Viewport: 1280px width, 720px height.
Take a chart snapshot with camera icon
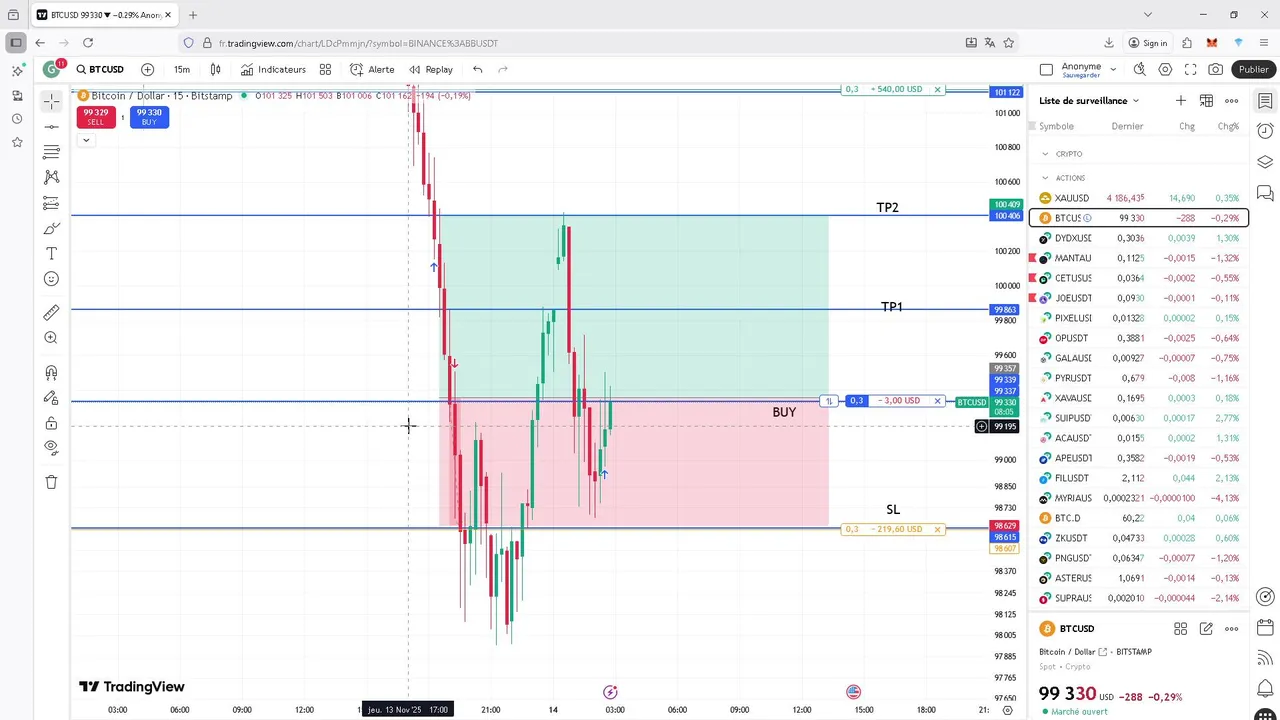point(1215,69)
